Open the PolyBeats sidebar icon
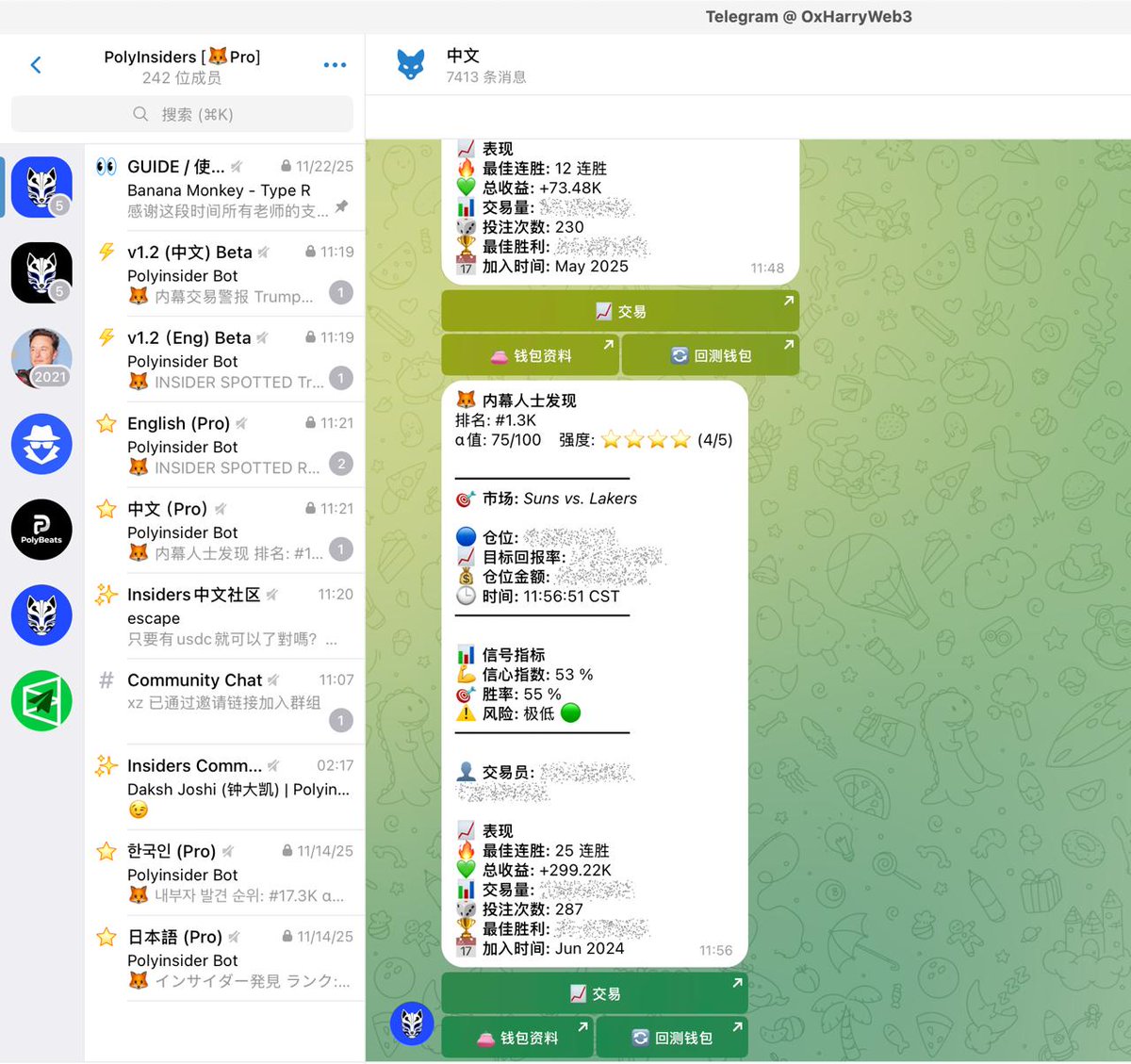This screenshot has width=1131, height=1064. click(41, 530)
